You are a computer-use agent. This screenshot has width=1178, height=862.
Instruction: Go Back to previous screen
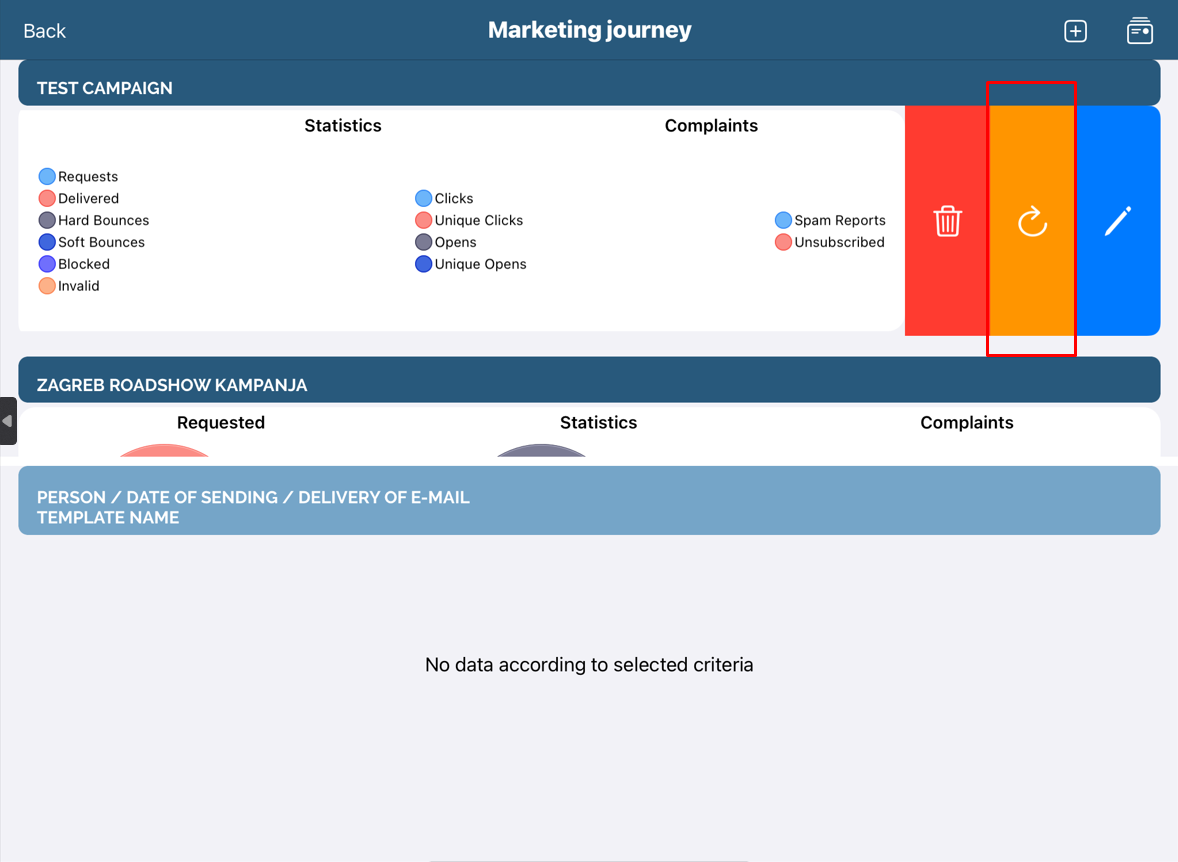(x=44, y=31)
